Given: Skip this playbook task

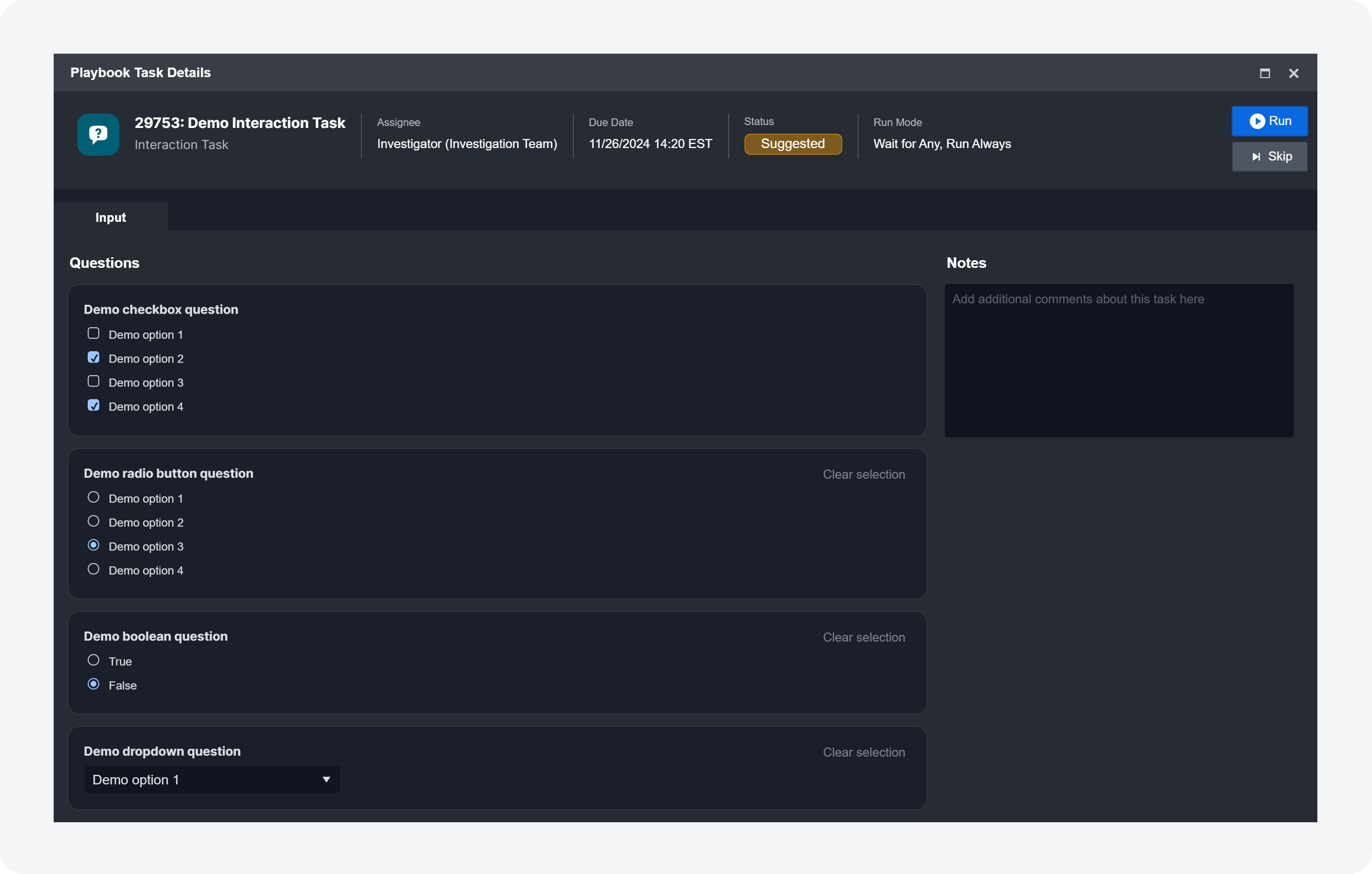Looking at the screenshot, I should pos(1269,157).
